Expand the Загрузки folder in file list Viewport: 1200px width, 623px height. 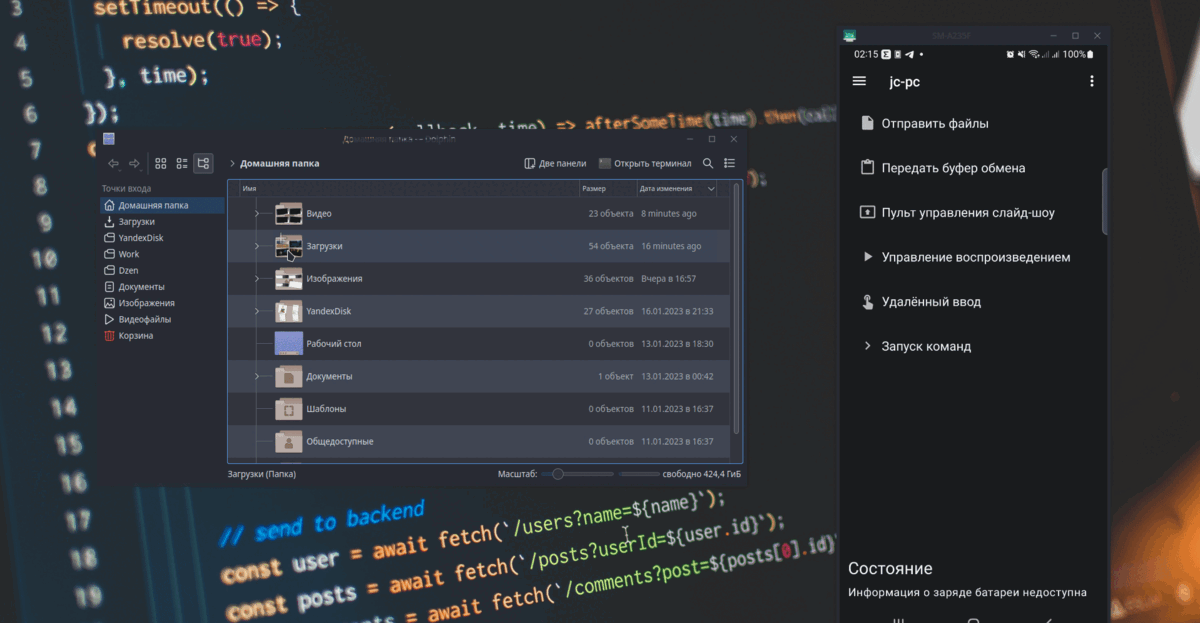coord(257,246)
